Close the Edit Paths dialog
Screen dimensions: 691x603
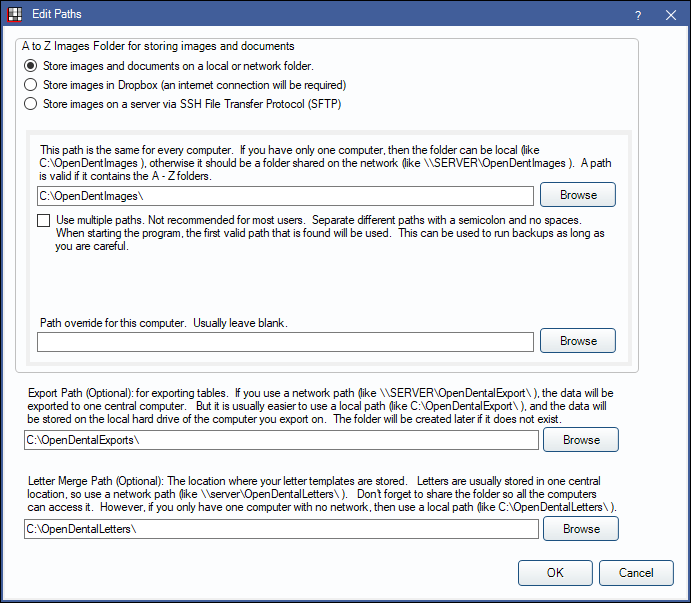[x=671, y=15]
